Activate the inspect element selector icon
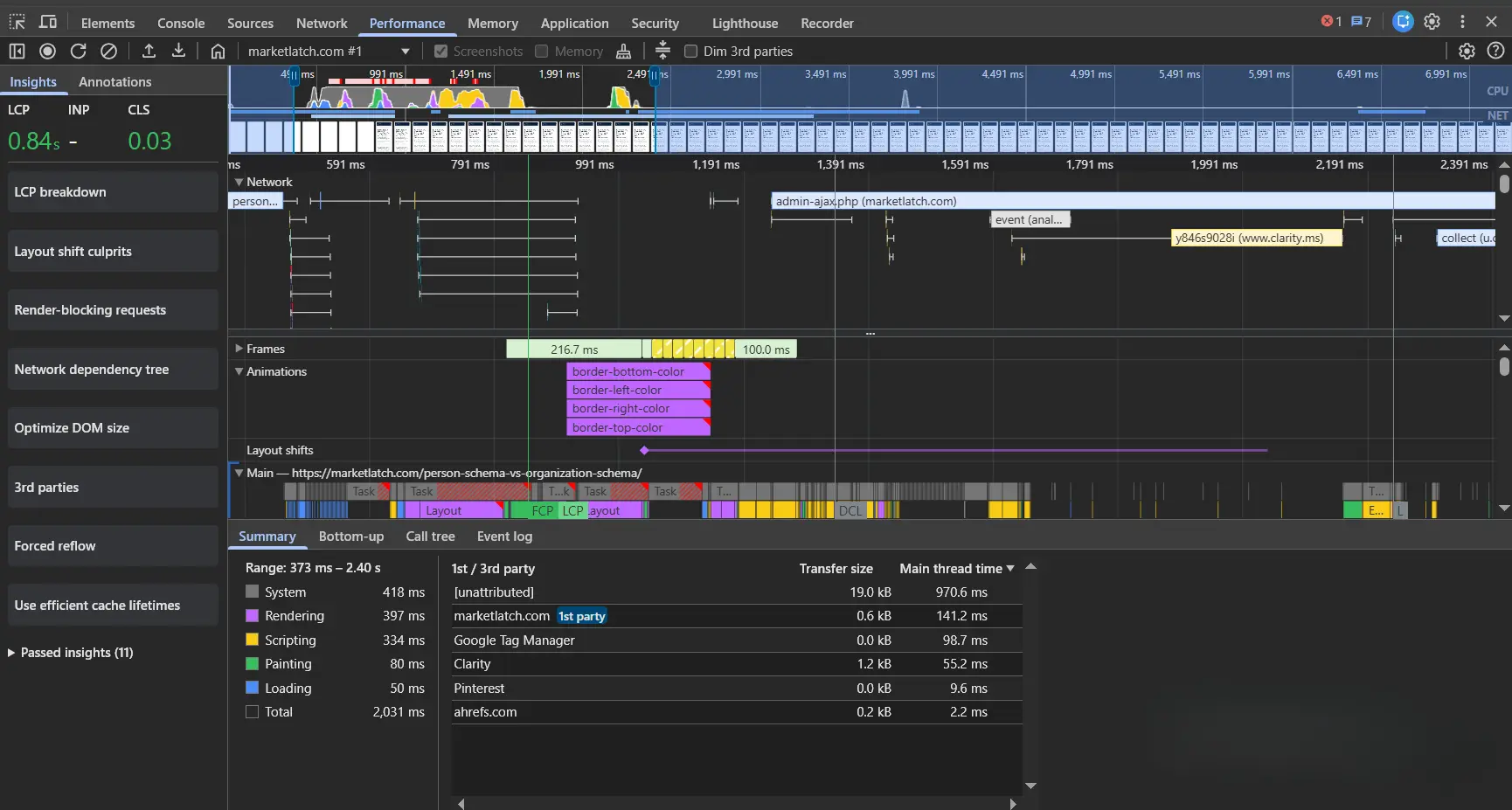Screen dimensions: 1512x810 [17, 22]
